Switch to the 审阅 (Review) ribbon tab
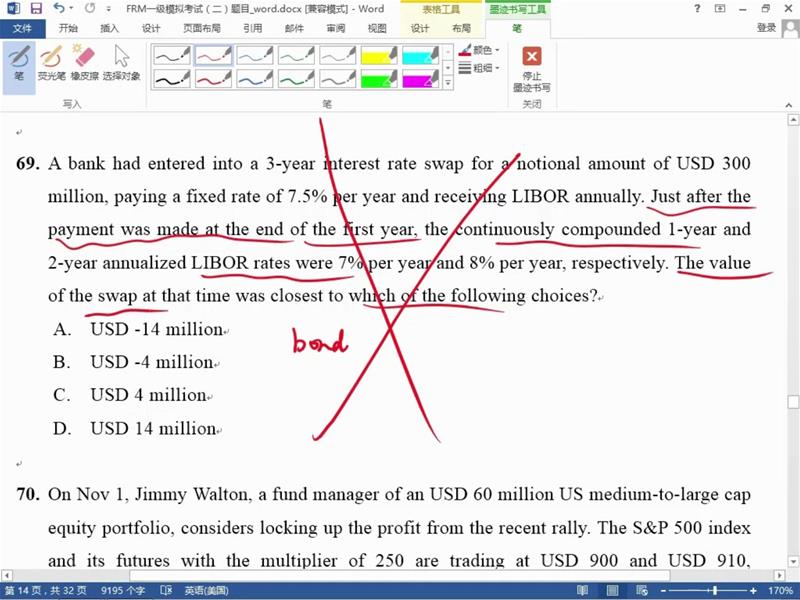This screenshot has height=600, width=800. pyautogui.click(x=335, y=28)
